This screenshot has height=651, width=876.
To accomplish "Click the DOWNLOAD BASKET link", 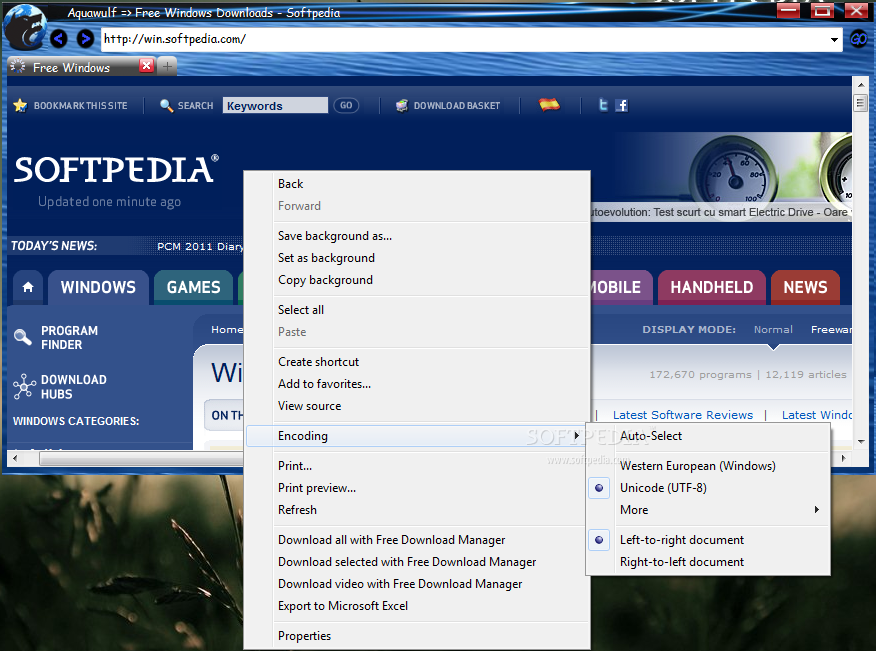I will [x=456, y=106].
